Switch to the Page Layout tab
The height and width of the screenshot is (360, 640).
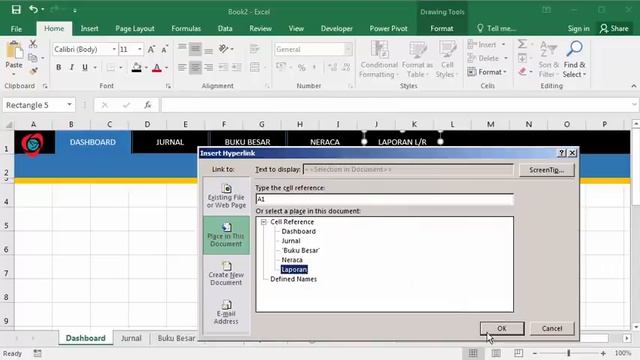click(x=135, y=29)
